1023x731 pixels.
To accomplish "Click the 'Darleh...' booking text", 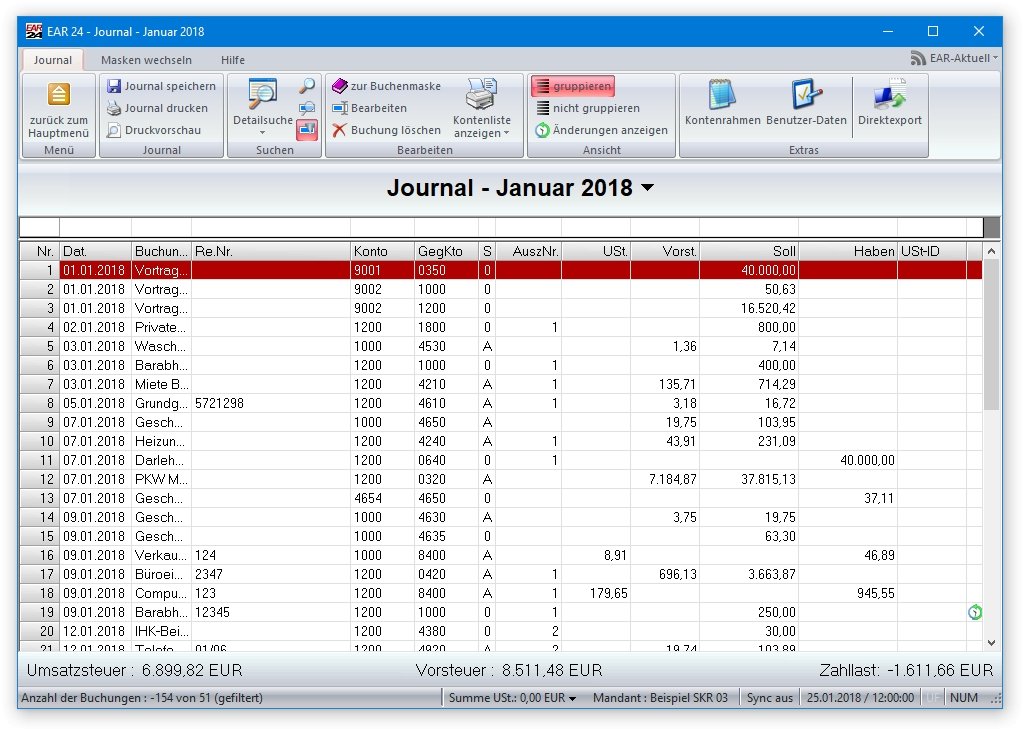I will [x=159, y=460].
